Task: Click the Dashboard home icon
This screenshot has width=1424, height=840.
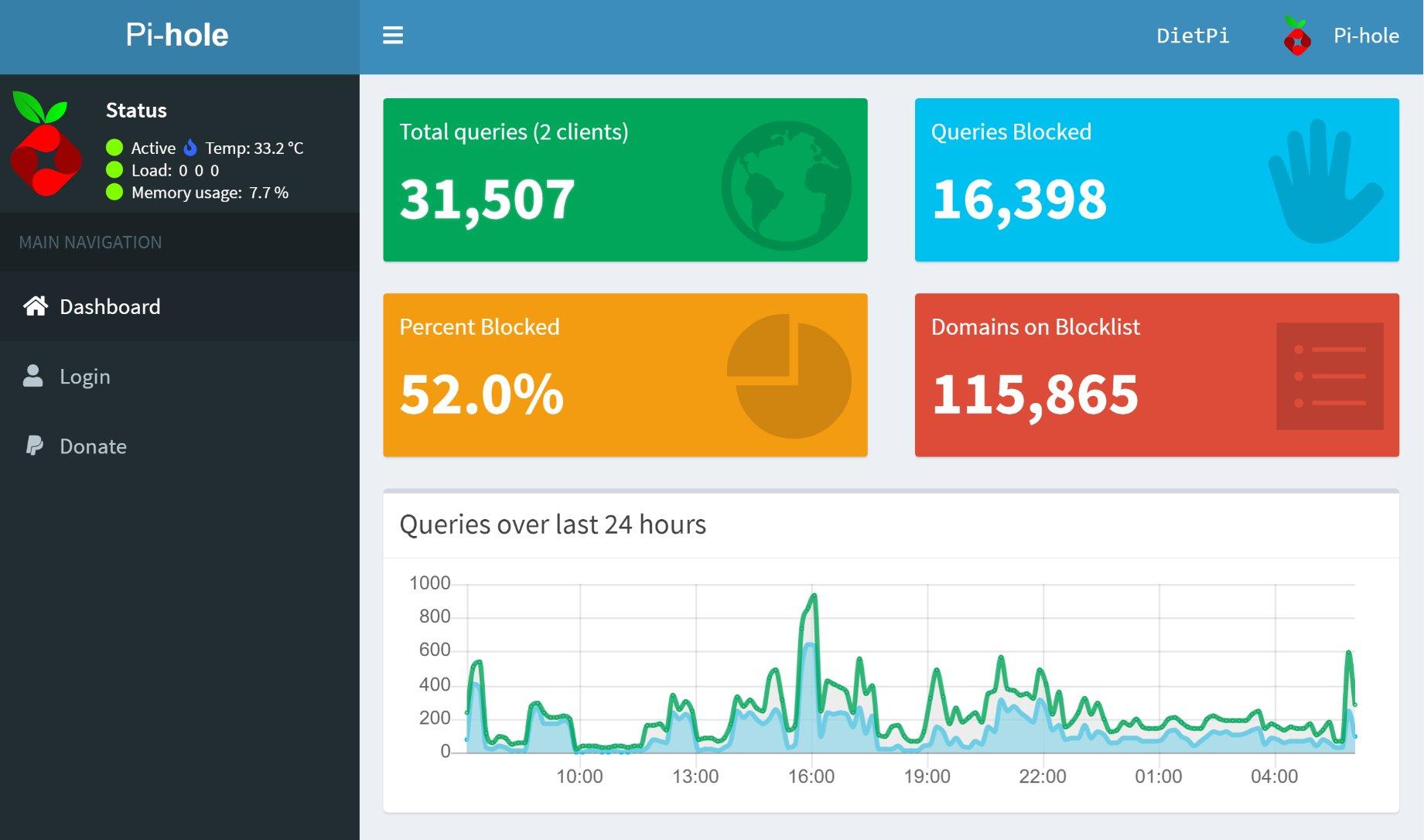Action: 35,306
